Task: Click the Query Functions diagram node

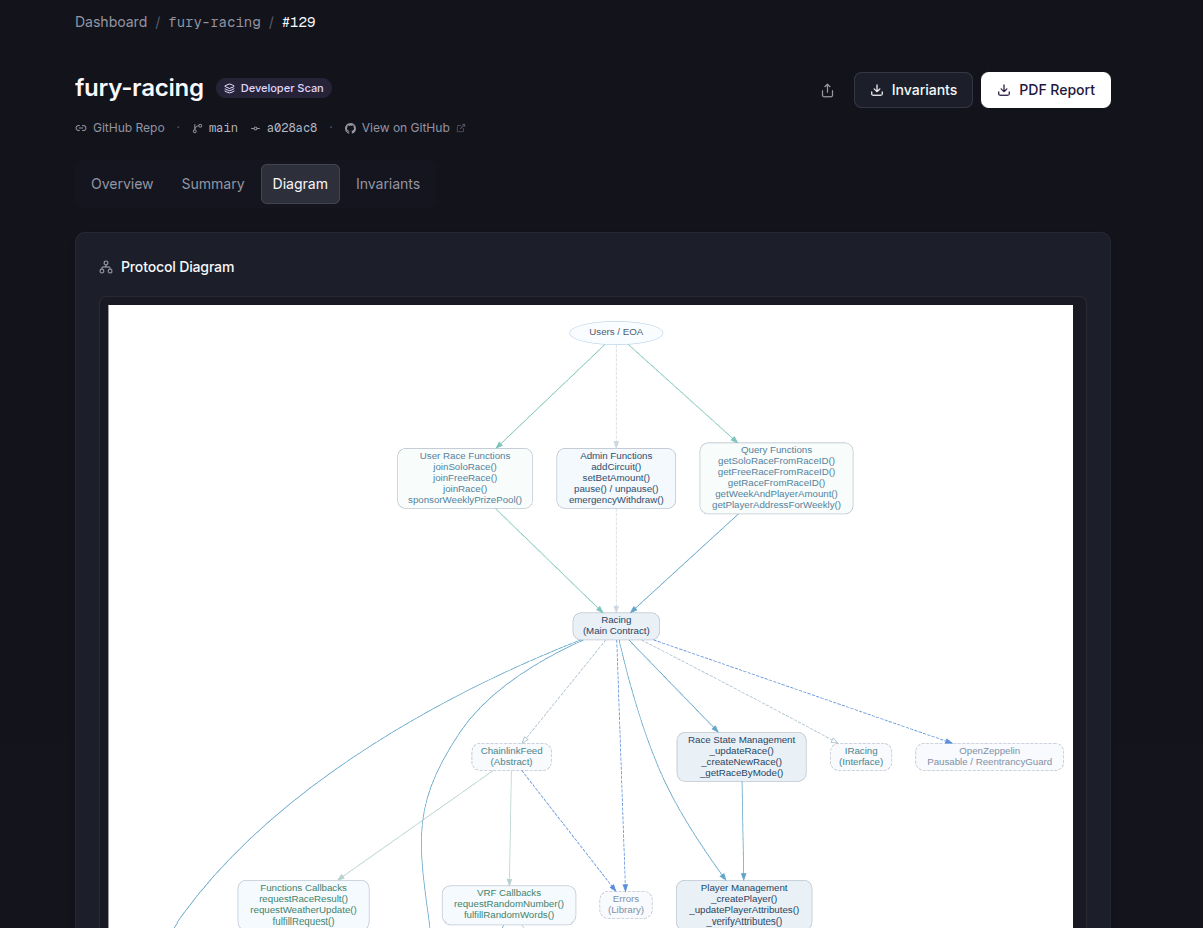Action: coord(776,478)
